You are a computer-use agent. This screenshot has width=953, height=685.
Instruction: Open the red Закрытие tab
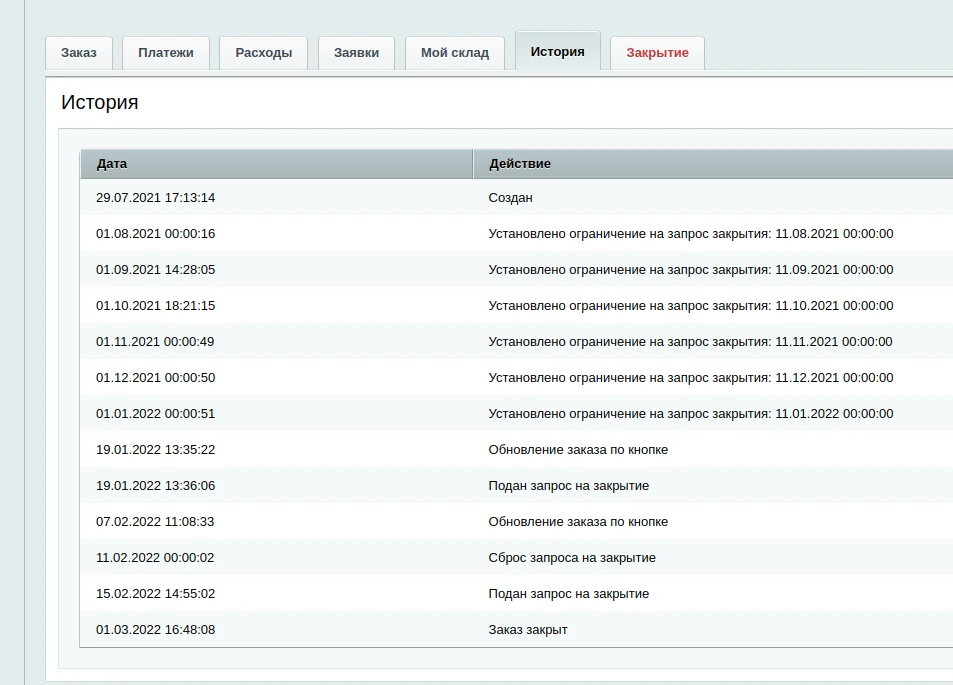tap(658, 53)
